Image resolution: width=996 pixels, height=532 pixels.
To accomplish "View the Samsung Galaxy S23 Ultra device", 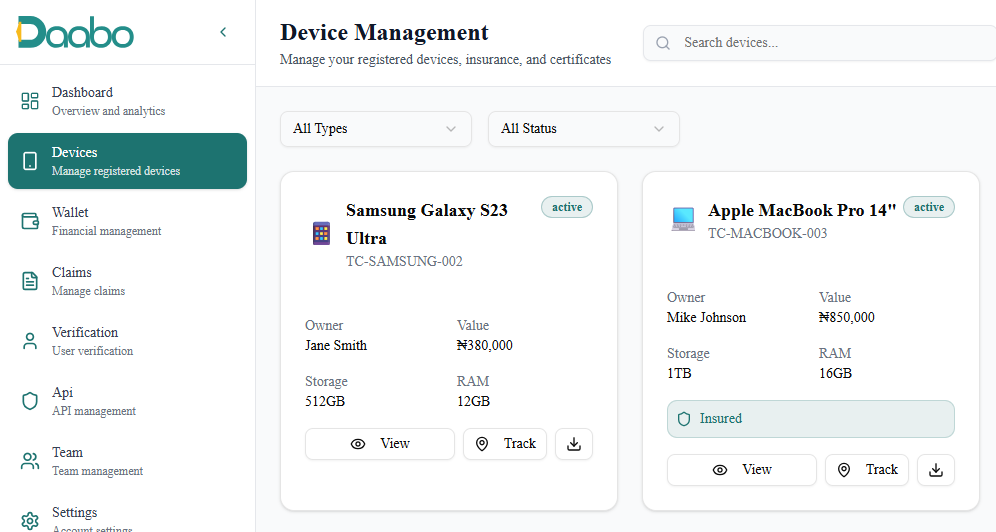I will pyautogui.click(x=380, y=444).
